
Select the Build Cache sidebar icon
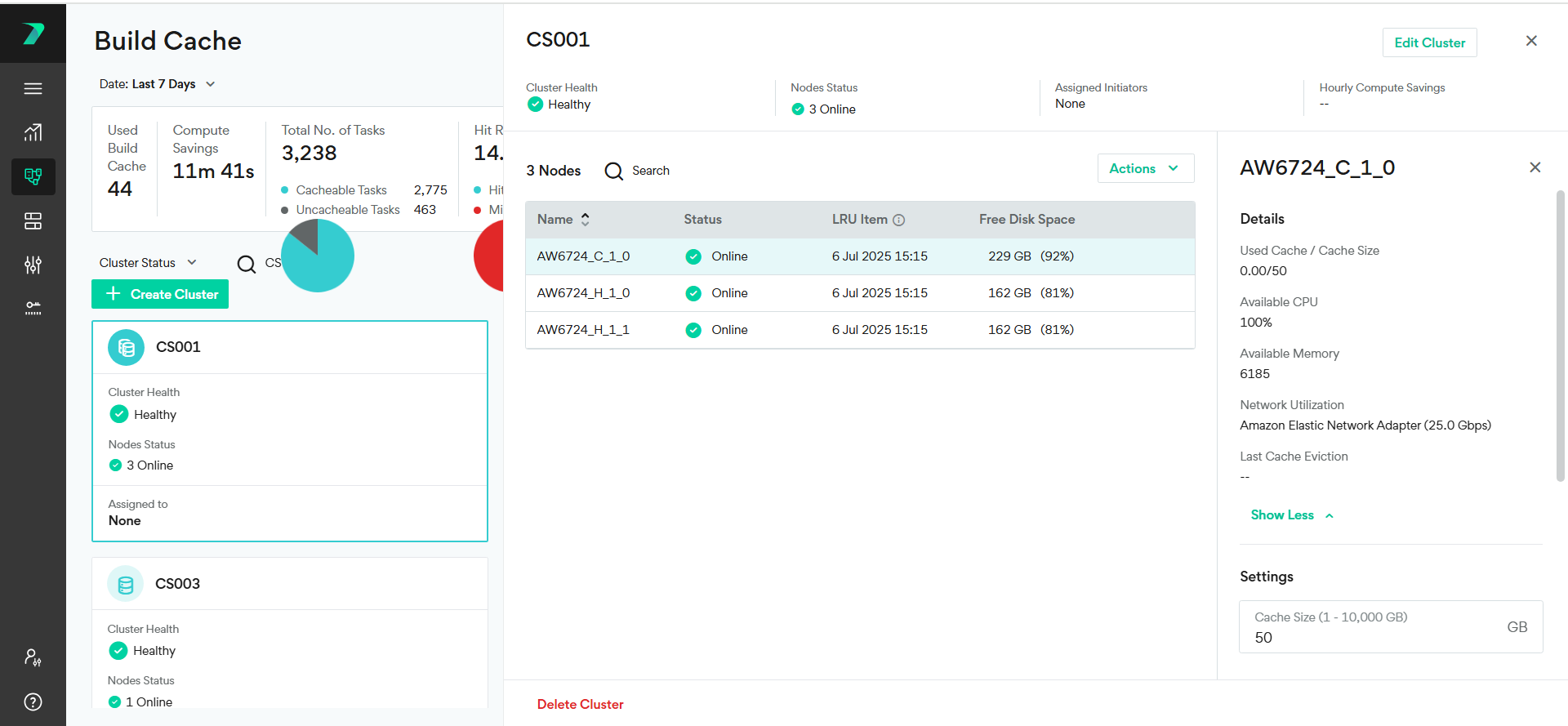[x=33, y=176]
